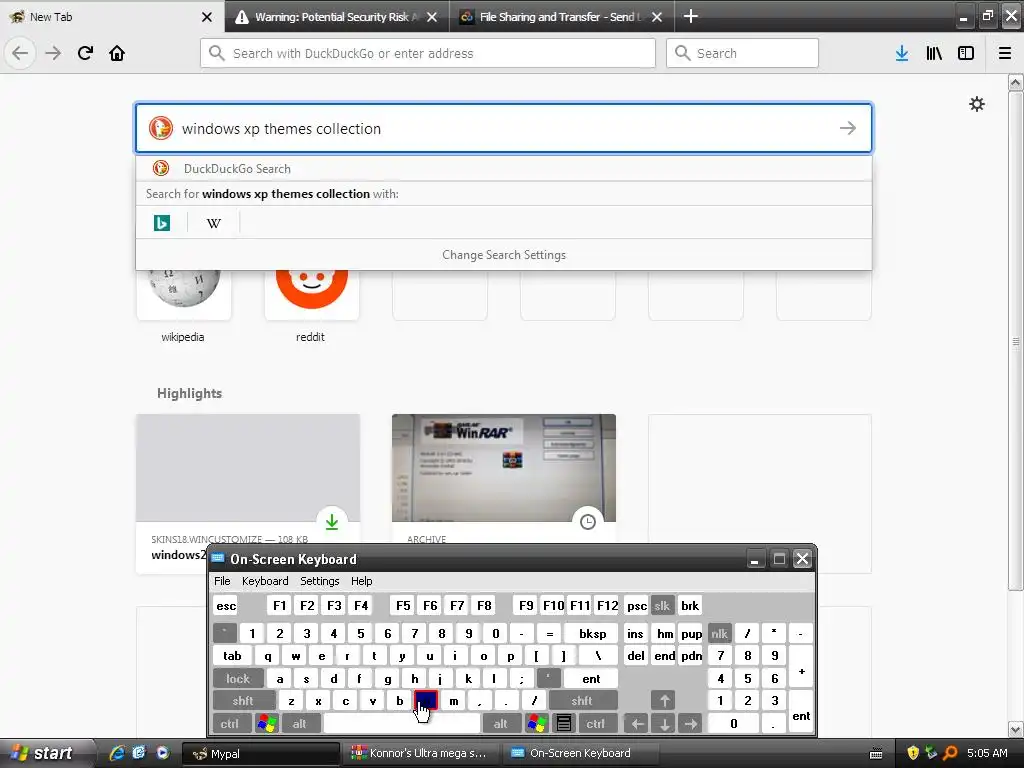This screenshot has width=1024, height=768.
Task: Click the windows xp themes search field
Action: click(x=504, y=128)
